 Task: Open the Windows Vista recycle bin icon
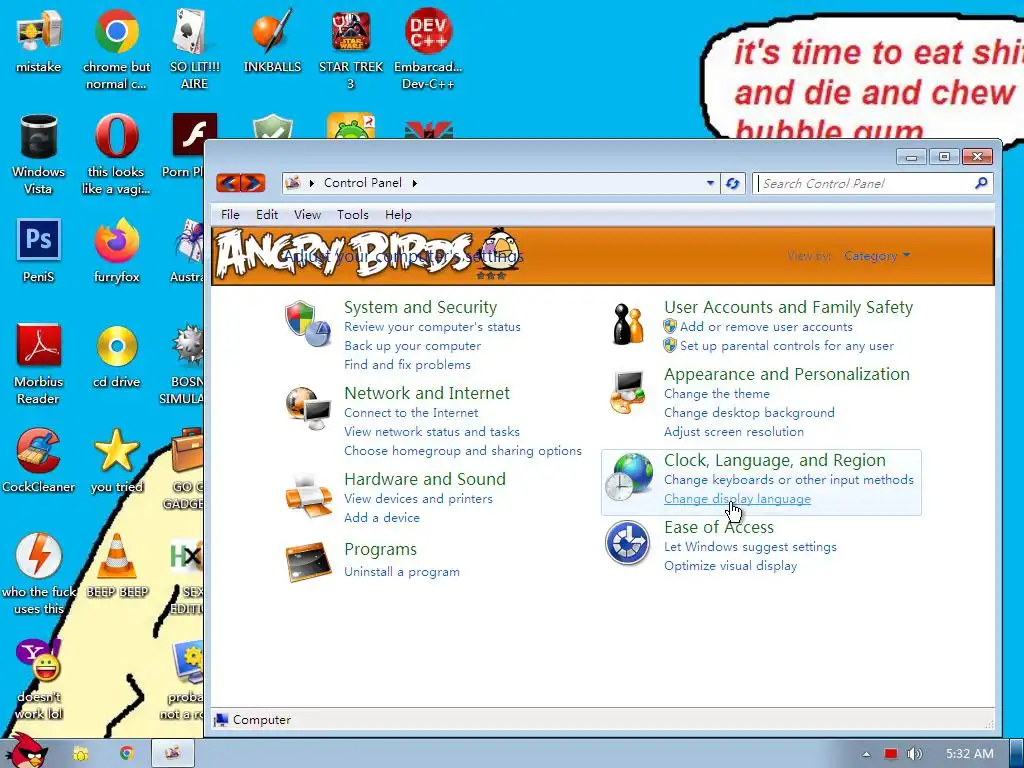tap(39, 154)
